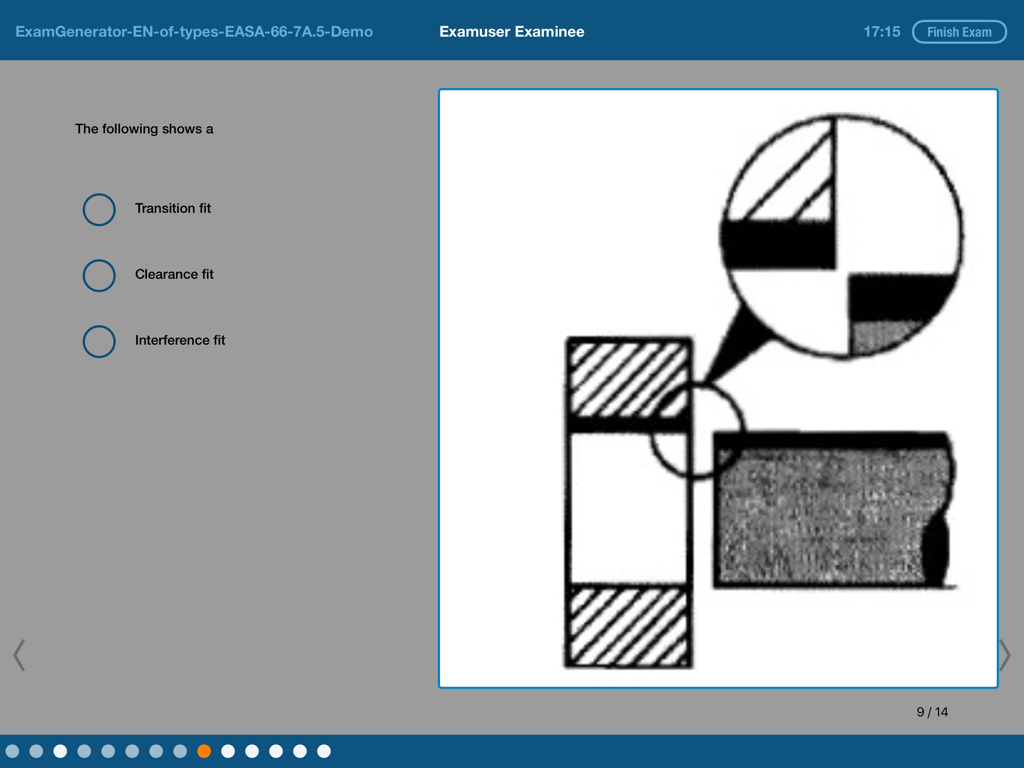The height and width of the screenshot is (768, 1024).
Task: Click the highlighted orange question dot
Action: (x=205, y=749)
